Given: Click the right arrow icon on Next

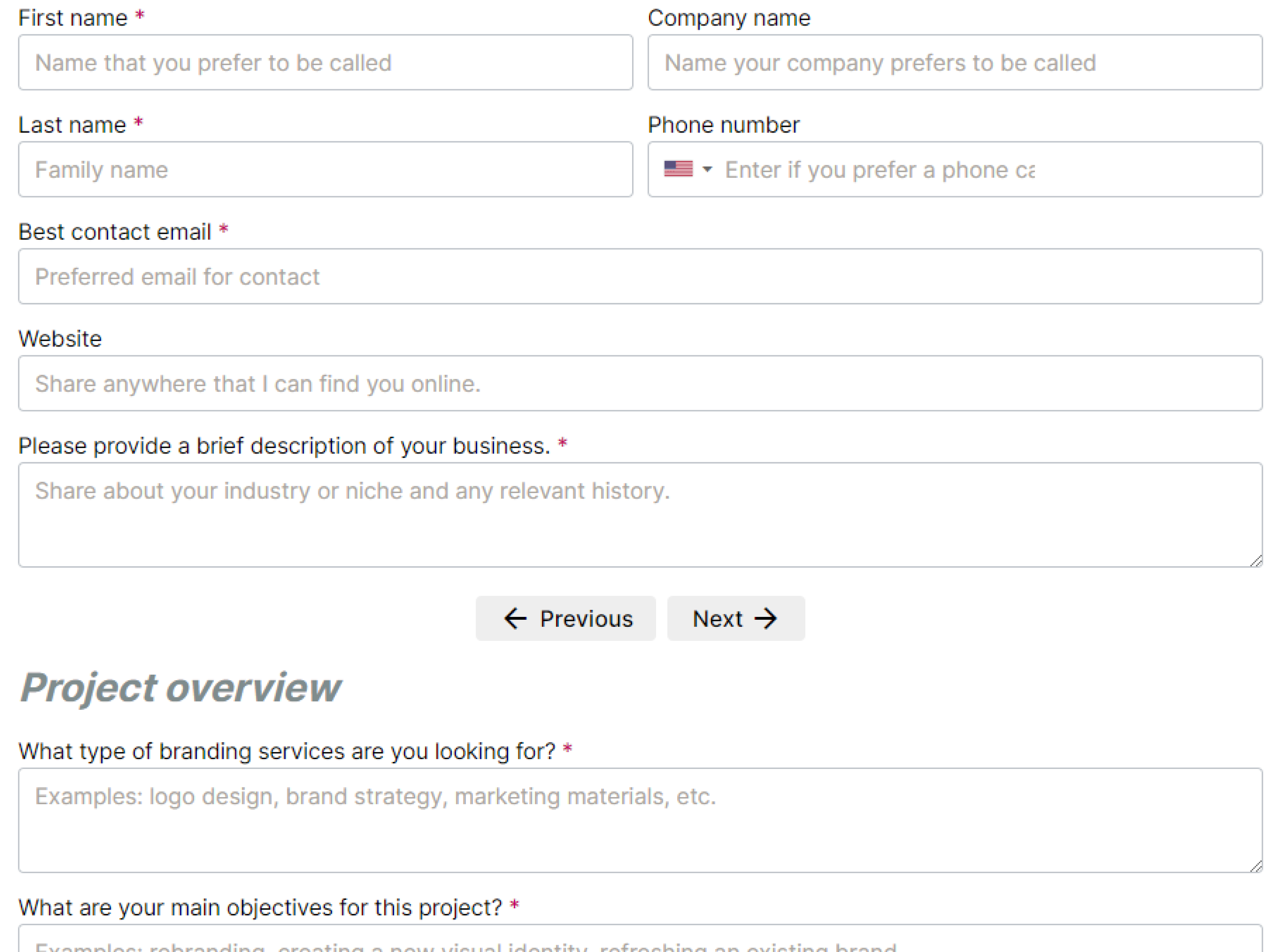Looking at the screenshot, I should (x=766, y=619).
